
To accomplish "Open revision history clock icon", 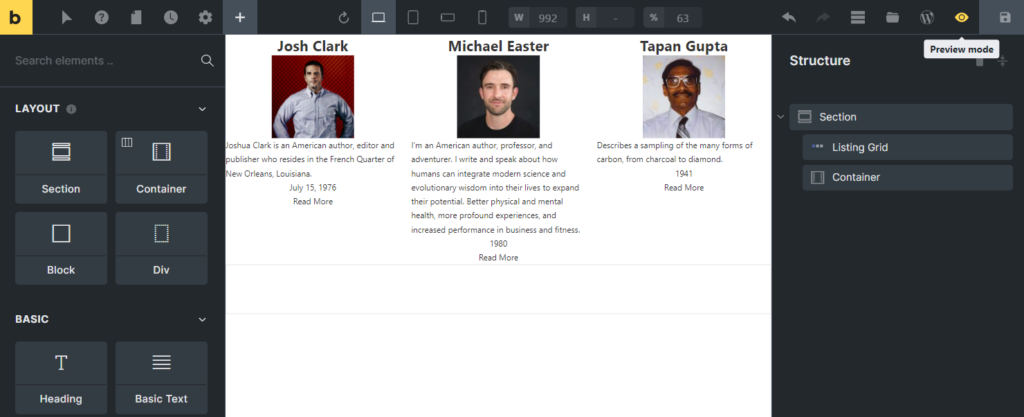I will coord(170,18).
